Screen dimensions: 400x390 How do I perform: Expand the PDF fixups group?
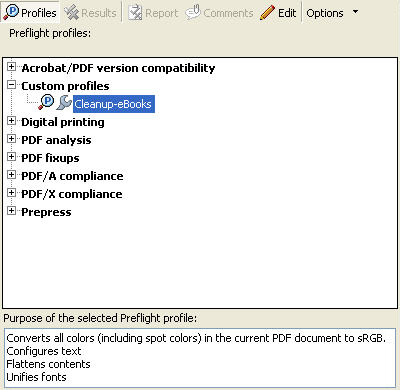click(11, 157)
